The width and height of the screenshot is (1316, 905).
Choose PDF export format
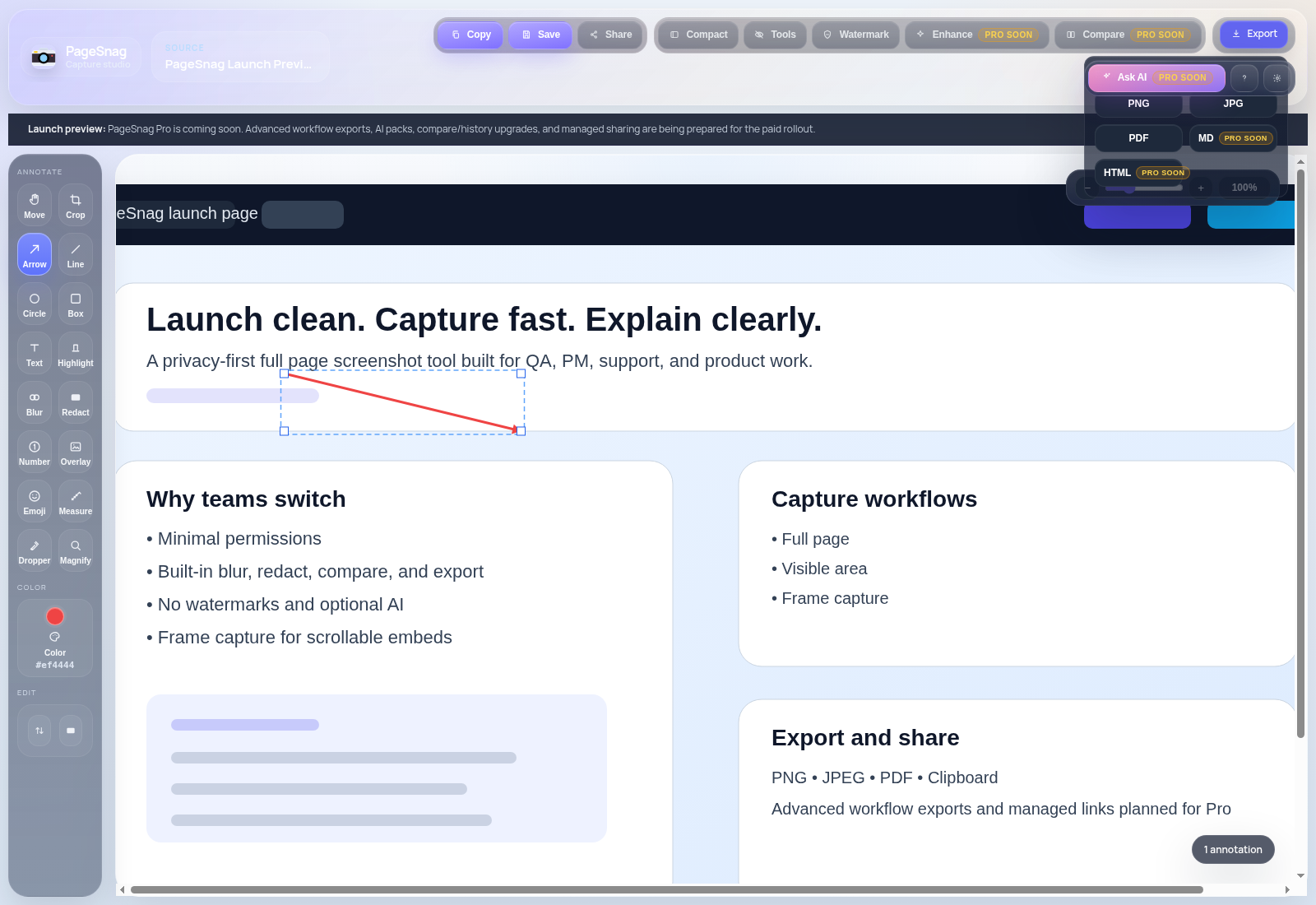[1138, 138]
